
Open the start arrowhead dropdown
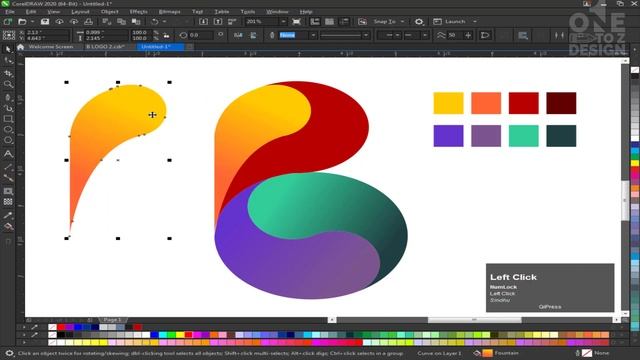click(389, 35)
